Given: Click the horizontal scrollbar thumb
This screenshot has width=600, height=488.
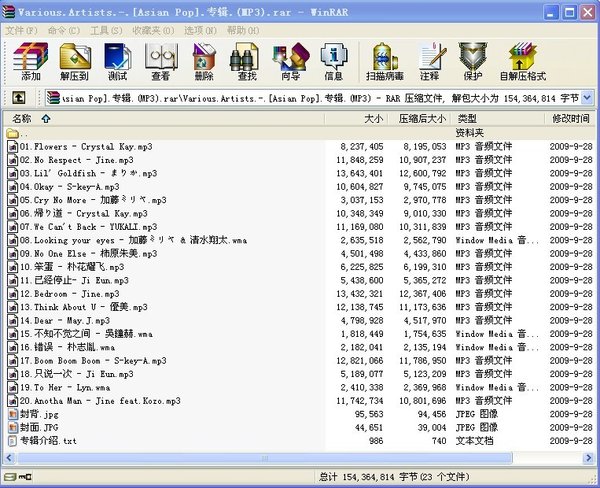Looking at the screenshot, I should (x=264, y=458).
